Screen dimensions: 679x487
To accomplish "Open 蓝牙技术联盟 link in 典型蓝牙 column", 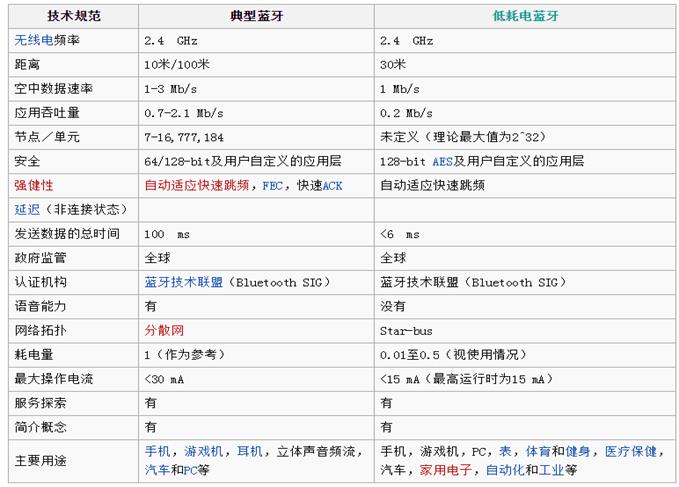I will tap(184, 282).
